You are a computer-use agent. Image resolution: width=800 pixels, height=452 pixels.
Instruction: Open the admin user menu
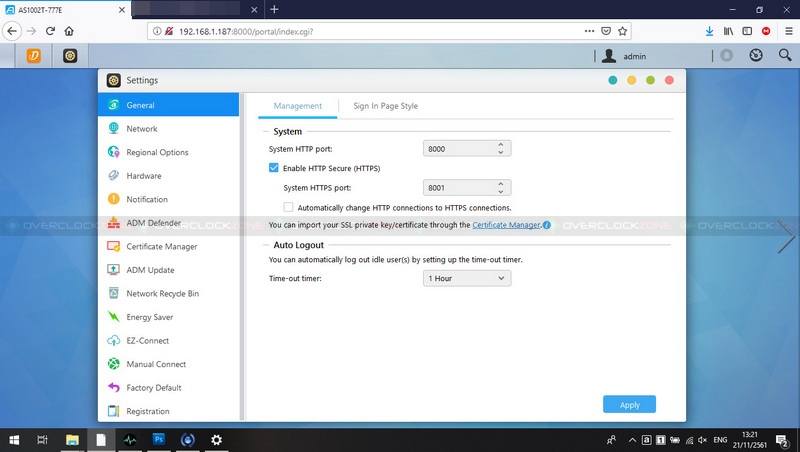[x=623, y=56]
